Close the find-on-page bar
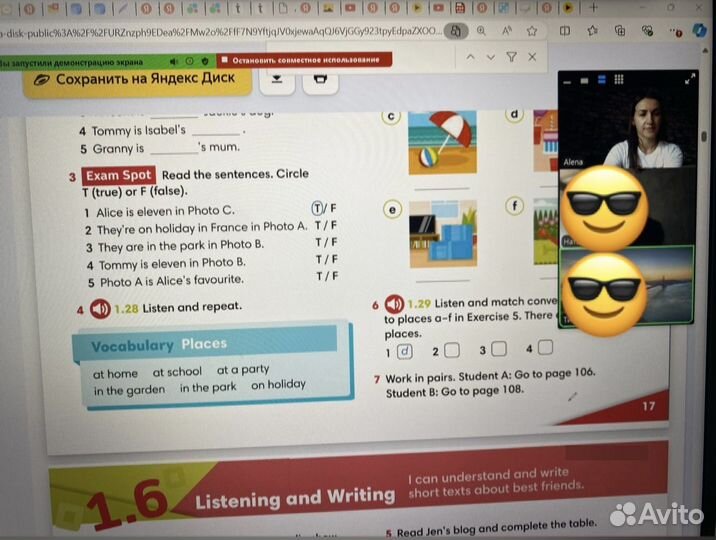Screen dimensions: 716x540 click(532, 57)
